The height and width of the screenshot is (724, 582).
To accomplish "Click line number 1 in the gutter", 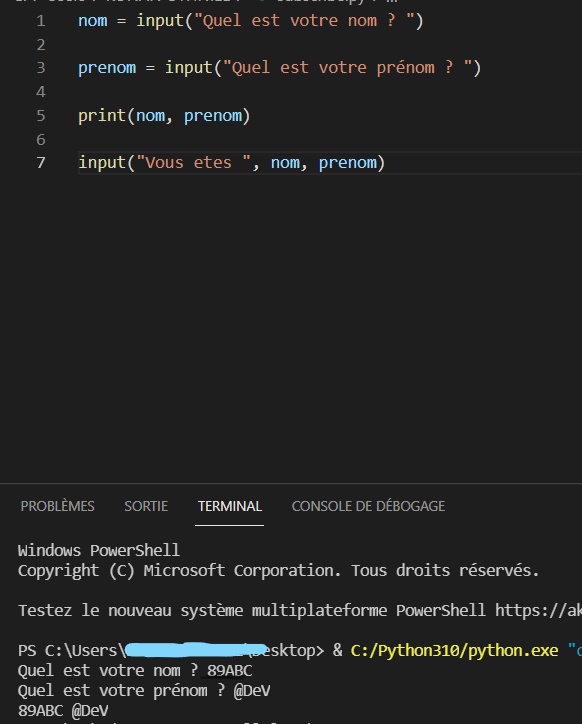I will (x=41, y=21).
